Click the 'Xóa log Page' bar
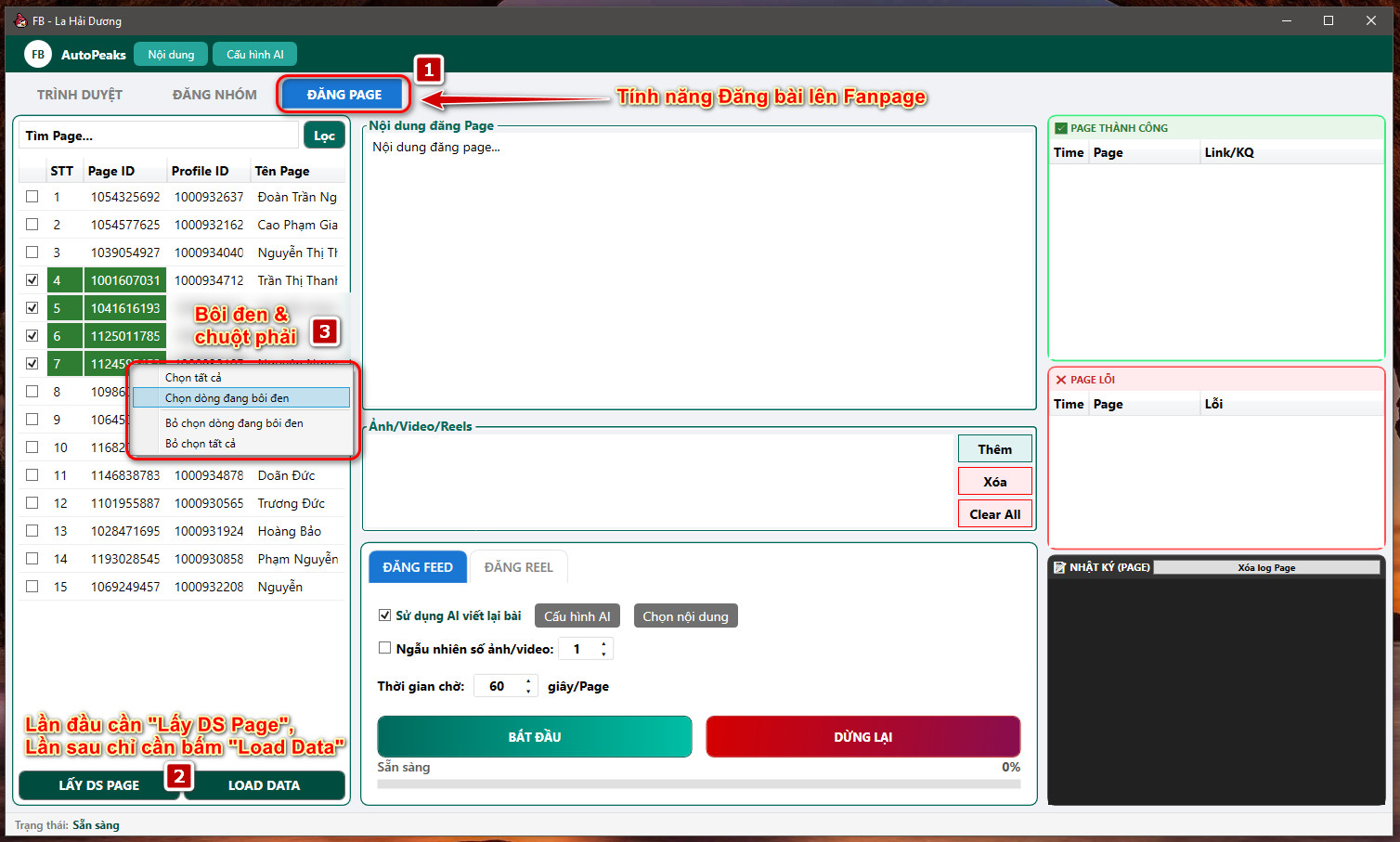The image size is (1400, 842). pyautogui.click(x=1265, y=567)
